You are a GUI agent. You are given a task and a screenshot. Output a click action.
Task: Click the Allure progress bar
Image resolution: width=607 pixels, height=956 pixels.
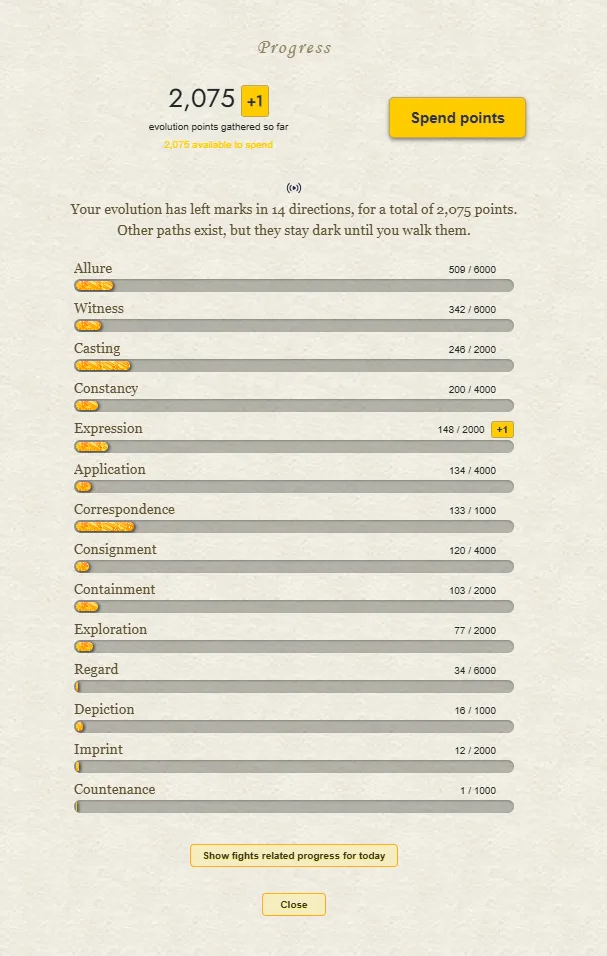tap(294, 285)
